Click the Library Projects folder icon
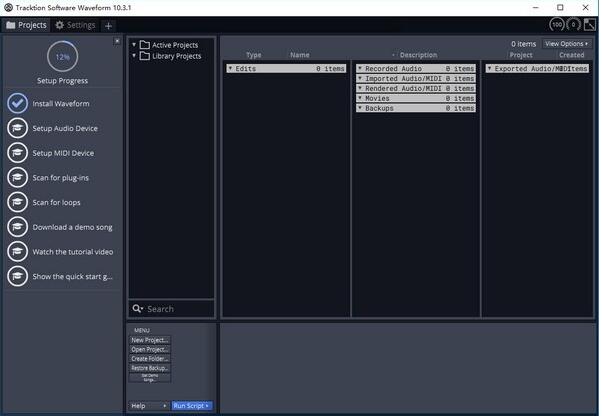The height and width of the screenshot is (416, 602). [x=145, y=56]
